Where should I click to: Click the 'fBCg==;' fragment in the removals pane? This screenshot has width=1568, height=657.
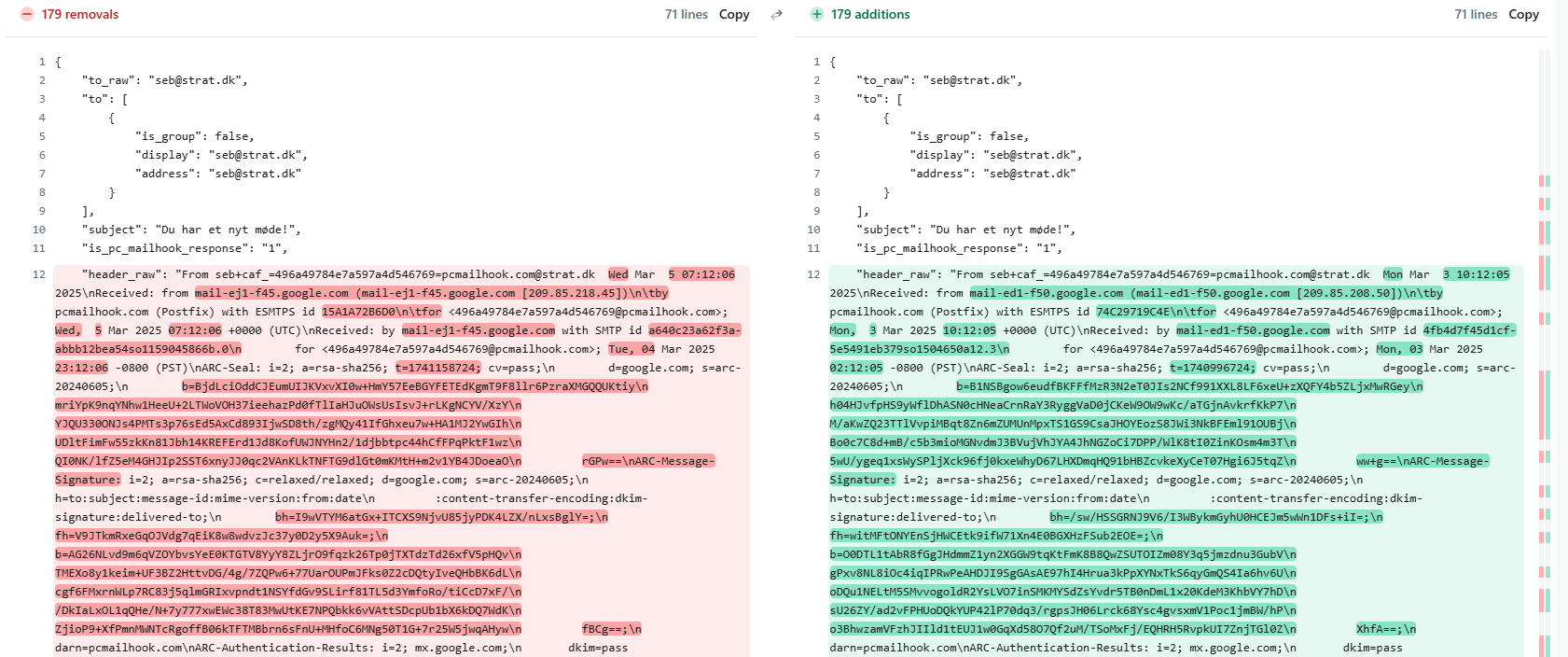[611, 629]
